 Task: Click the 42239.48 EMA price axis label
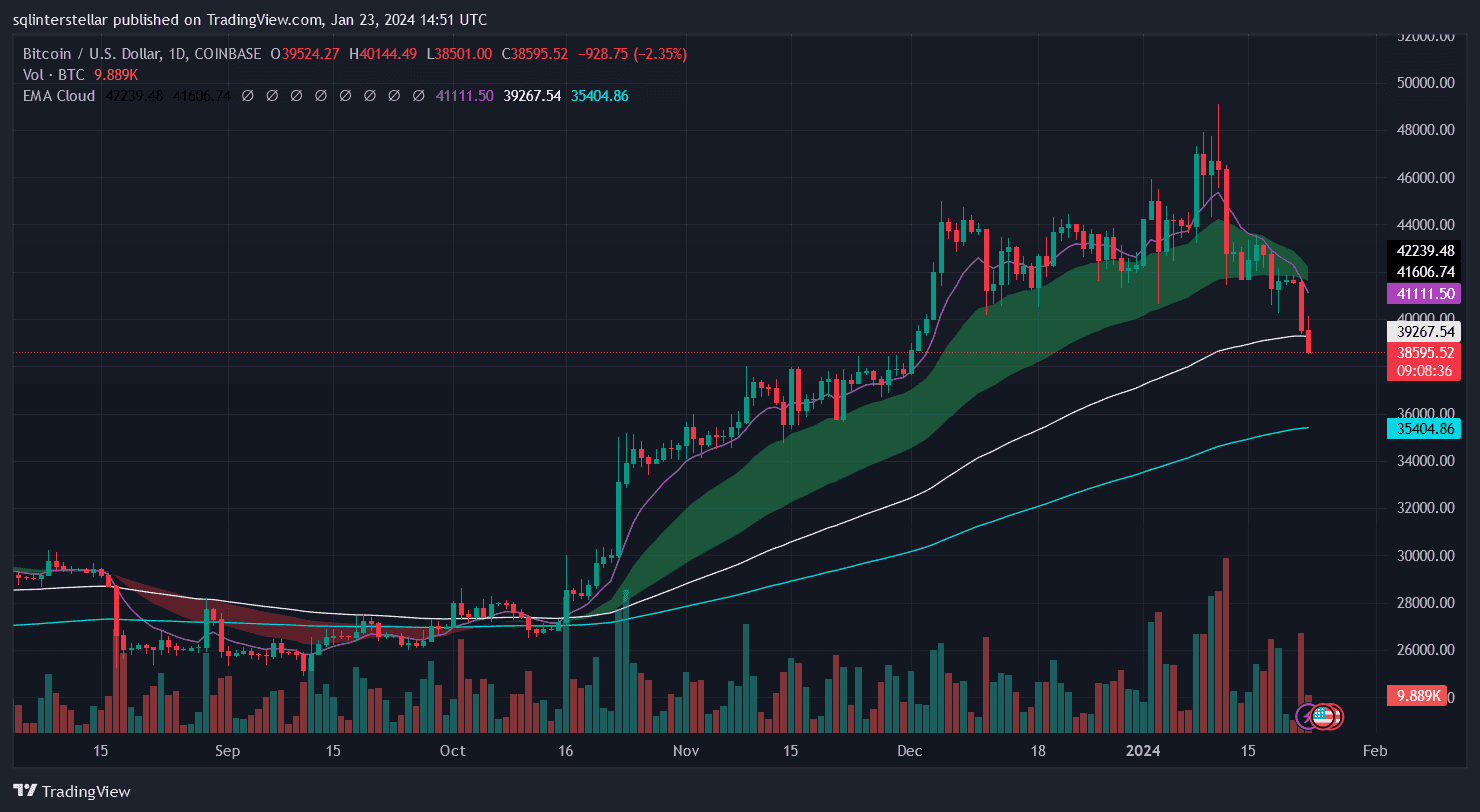point(1423,251)
